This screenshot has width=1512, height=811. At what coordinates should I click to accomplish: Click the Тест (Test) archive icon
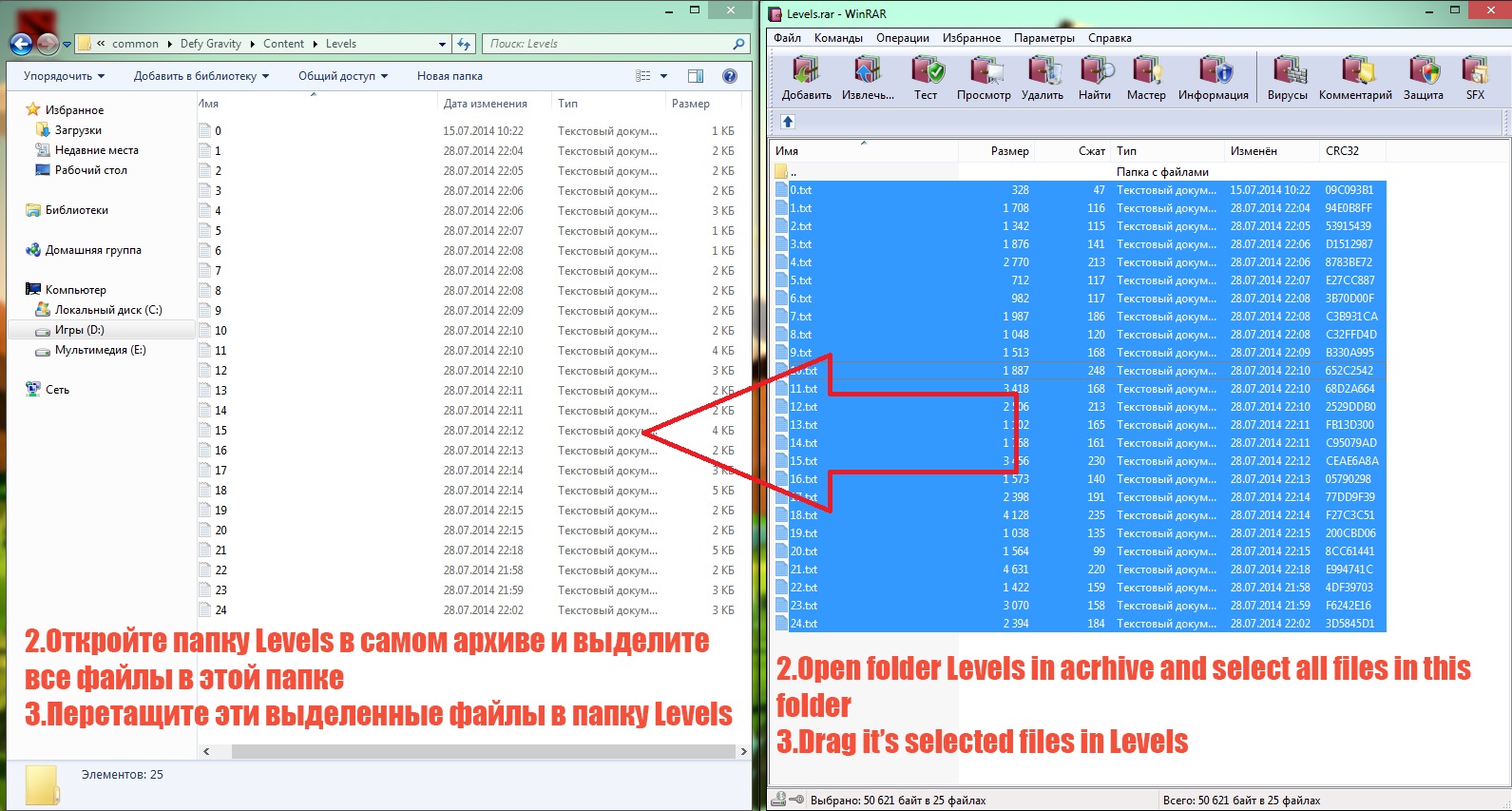tap(926, 77)
